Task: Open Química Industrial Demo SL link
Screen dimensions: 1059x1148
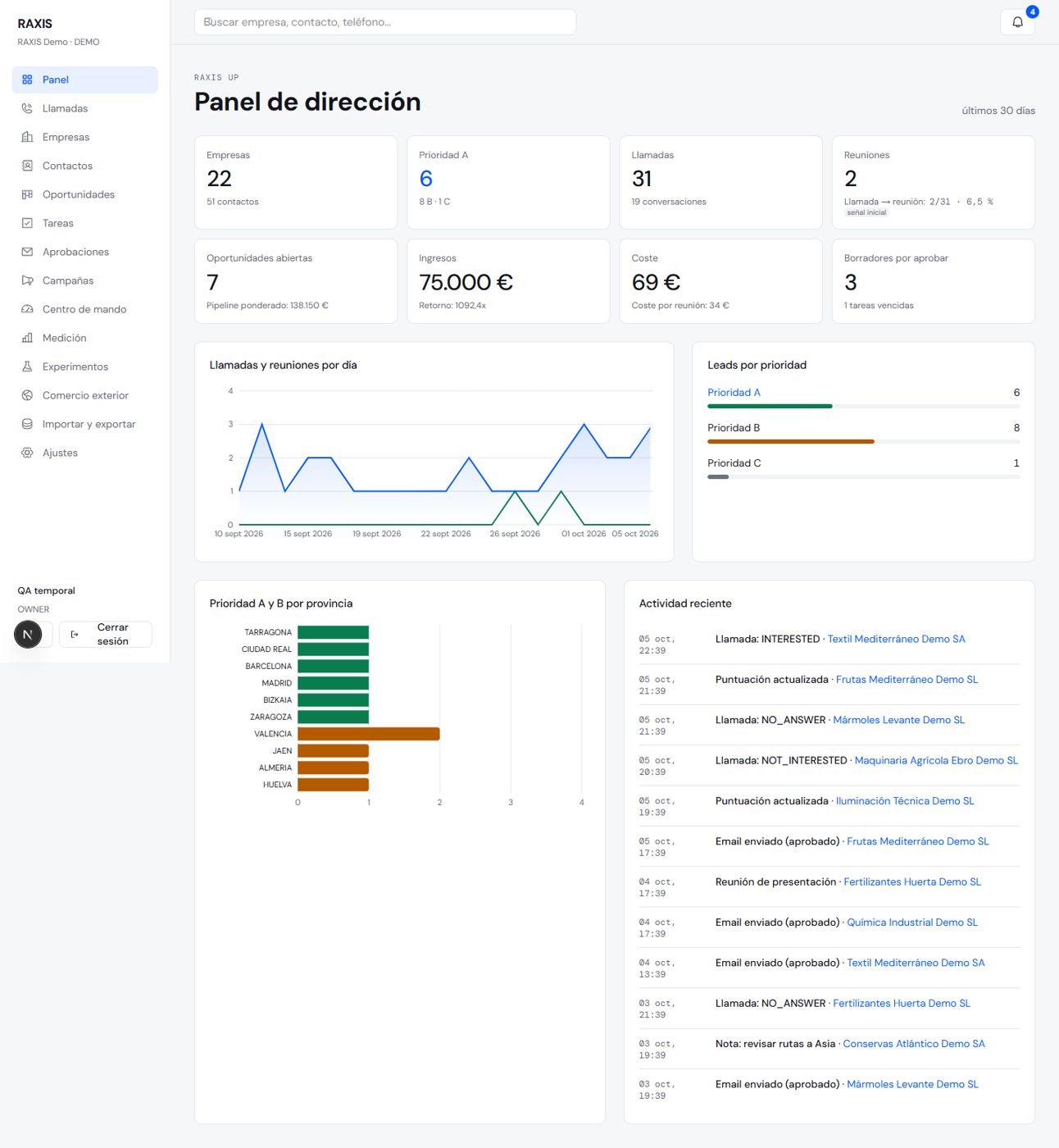Action: pyautogui.click(x=912, y=922)
